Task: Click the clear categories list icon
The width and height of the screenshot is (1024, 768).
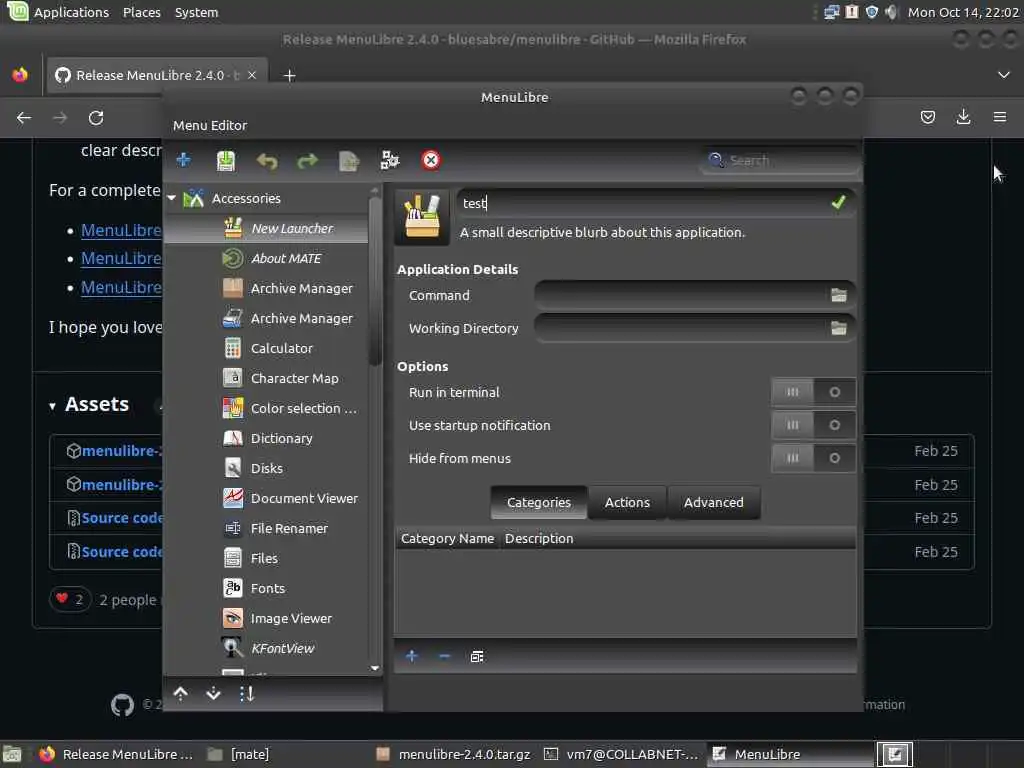Action: (x=477, y=656)
